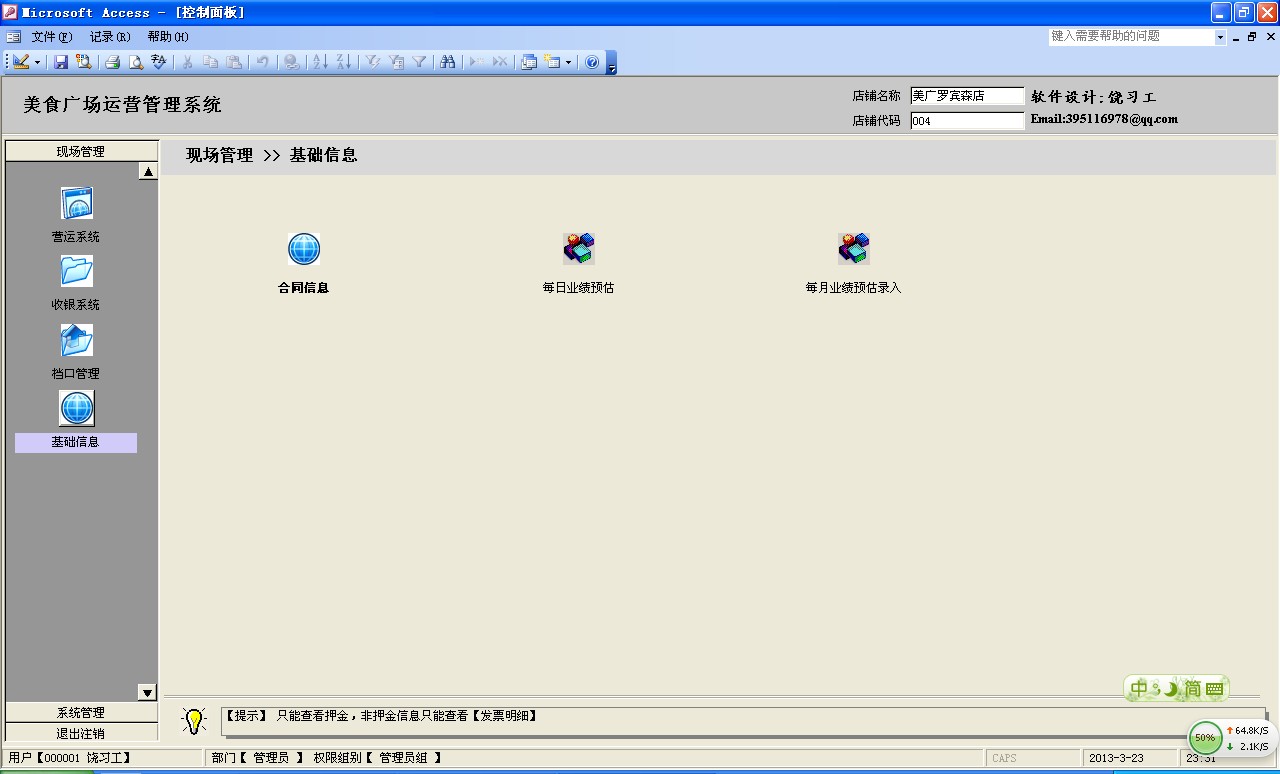Click the 基础信息 highlighted sidebar label
This screenshot has height=774, width=1280.
click(76, 442)
